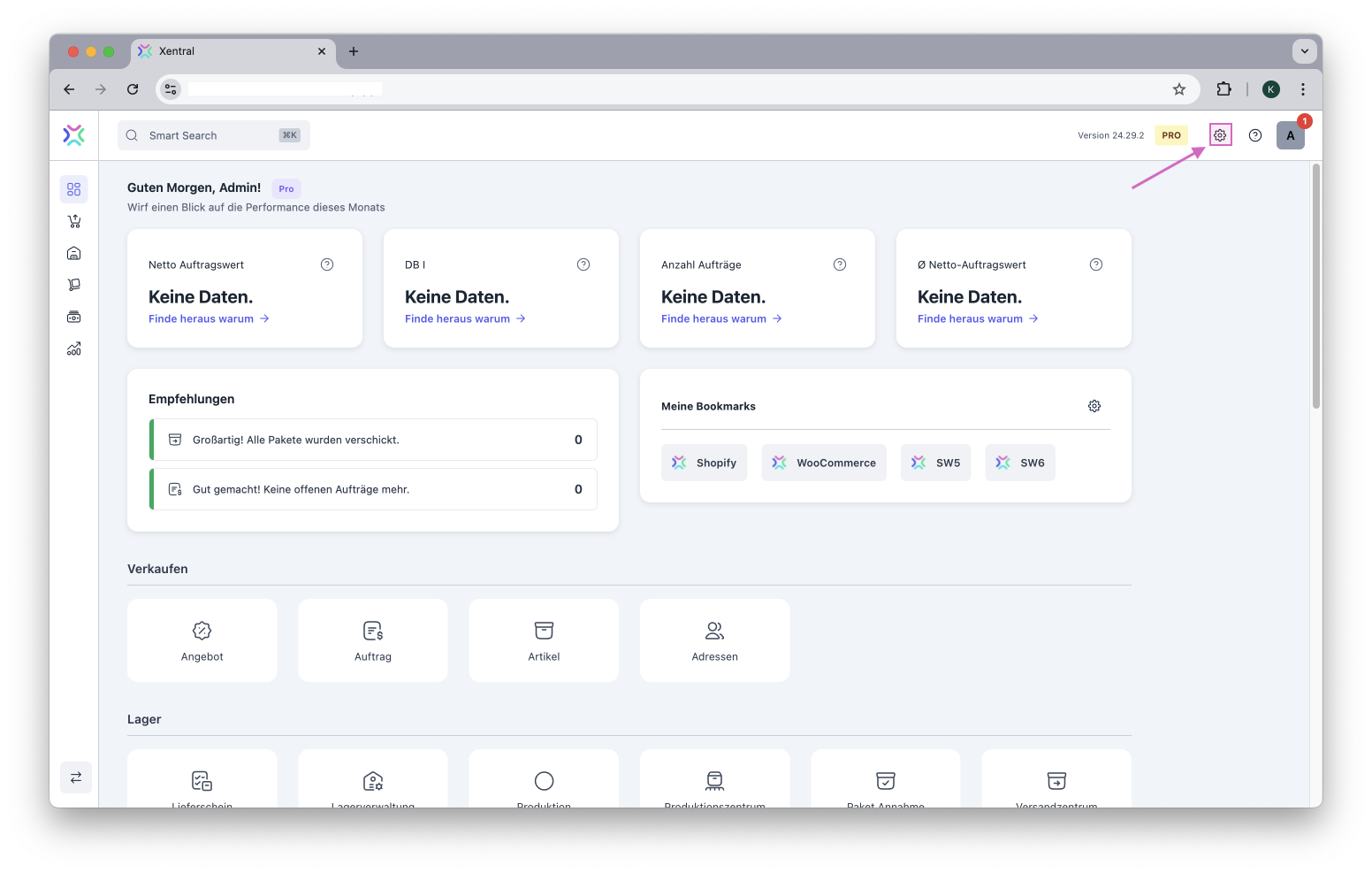The height and width of the screenshot is (873, 1372).
Task: Open the Auftrag tile
Action: click(x=372, y=640)
